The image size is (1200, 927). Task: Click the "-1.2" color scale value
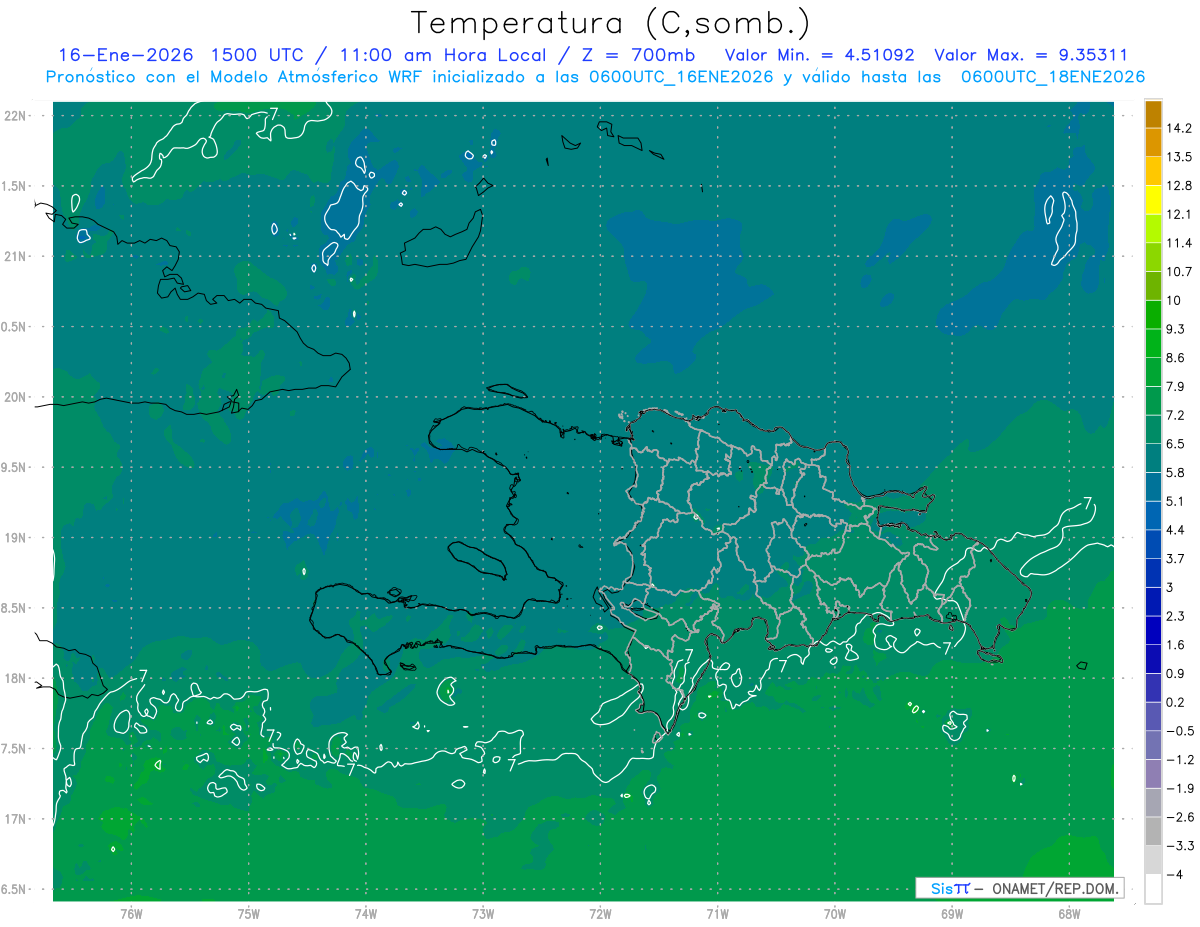tap(1179, 760)
